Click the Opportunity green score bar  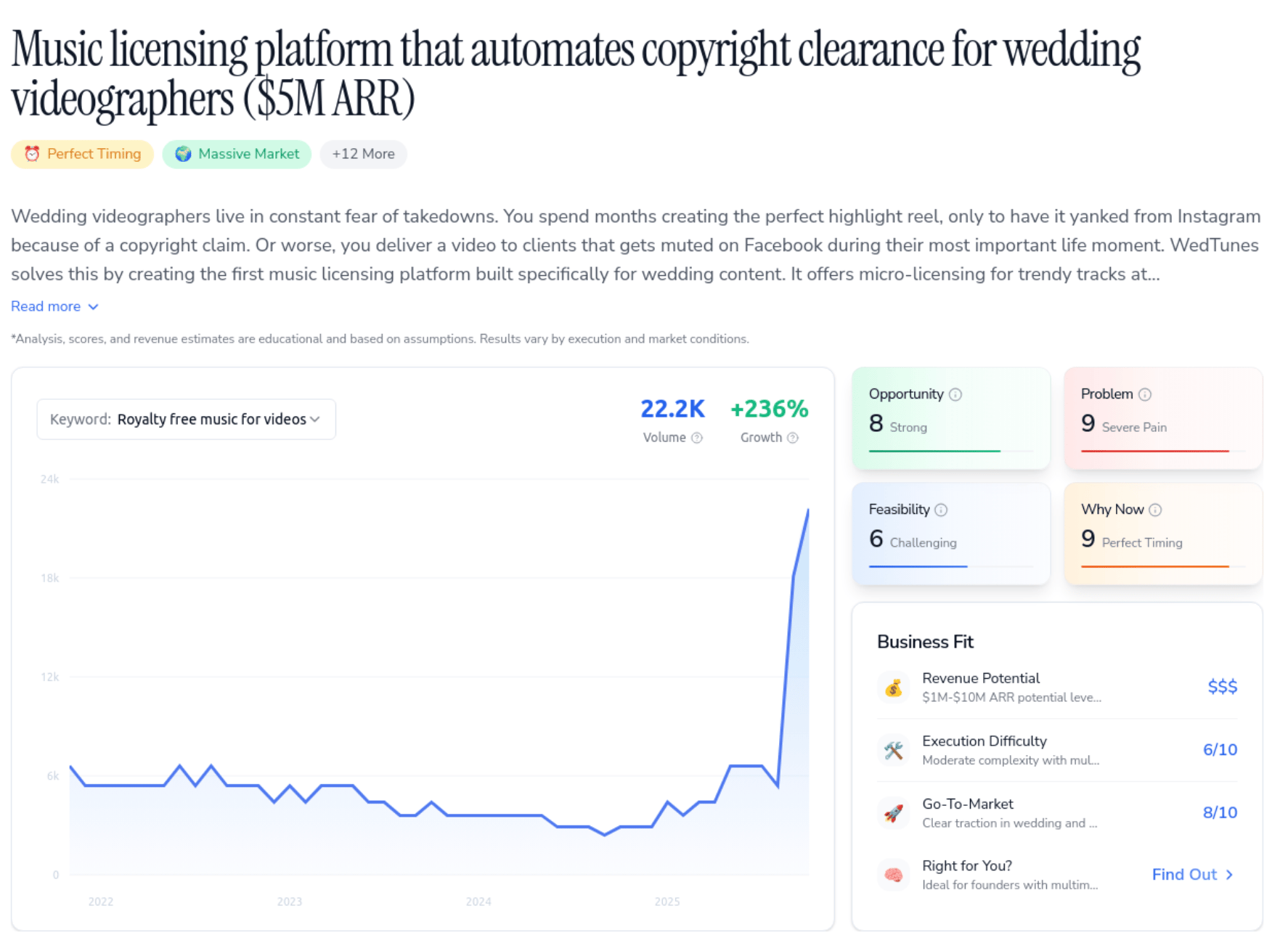tap(934, 451)
